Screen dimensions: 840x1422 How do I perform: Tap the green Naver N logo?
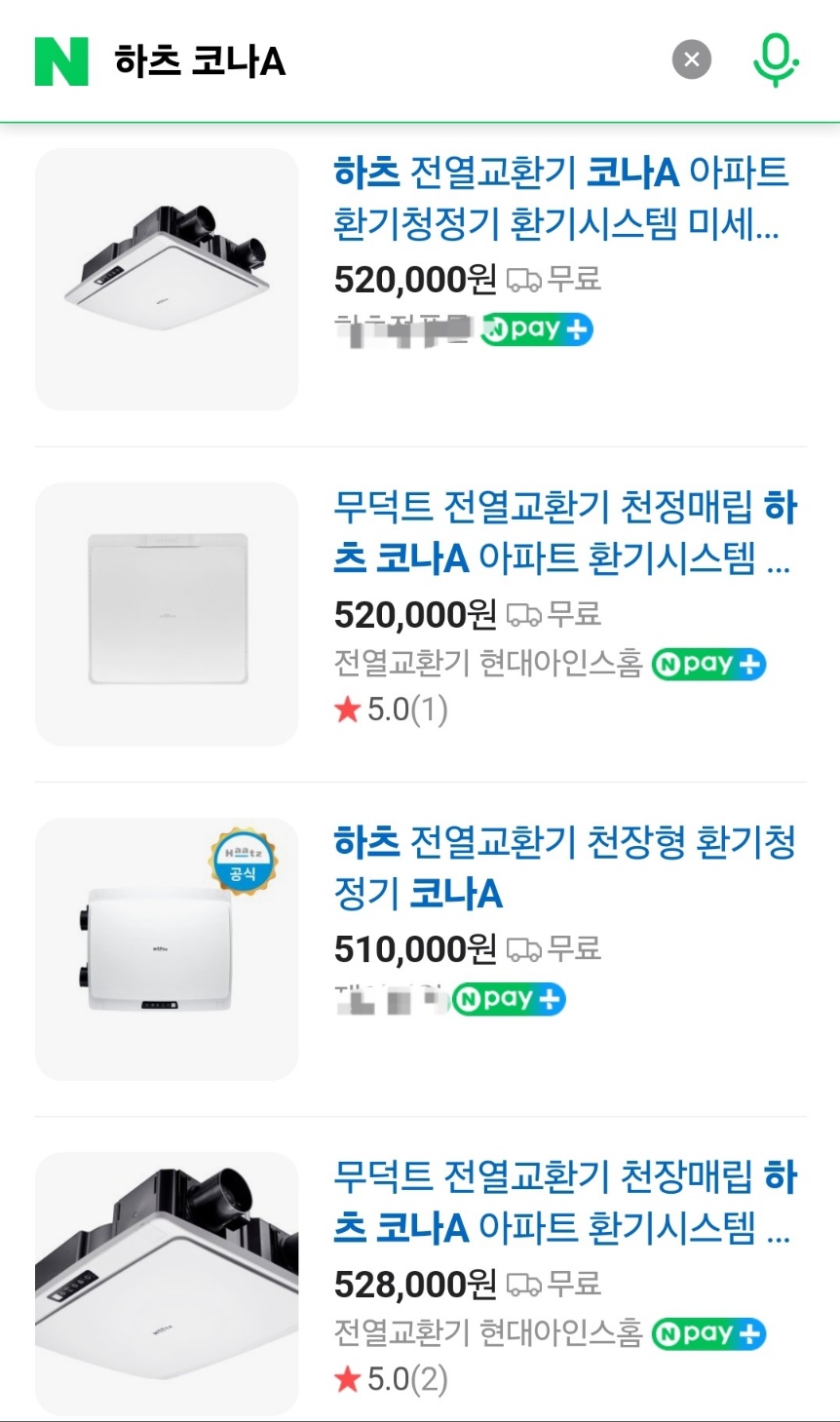click(x=61, y=60)
